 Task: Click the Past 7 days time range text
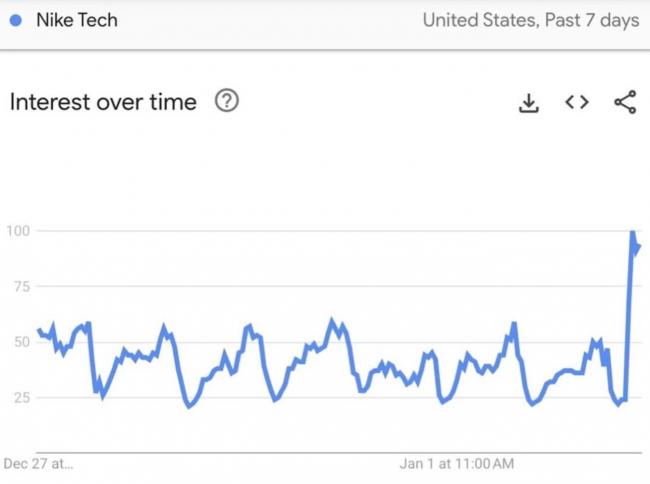click(x=592, y=20)
